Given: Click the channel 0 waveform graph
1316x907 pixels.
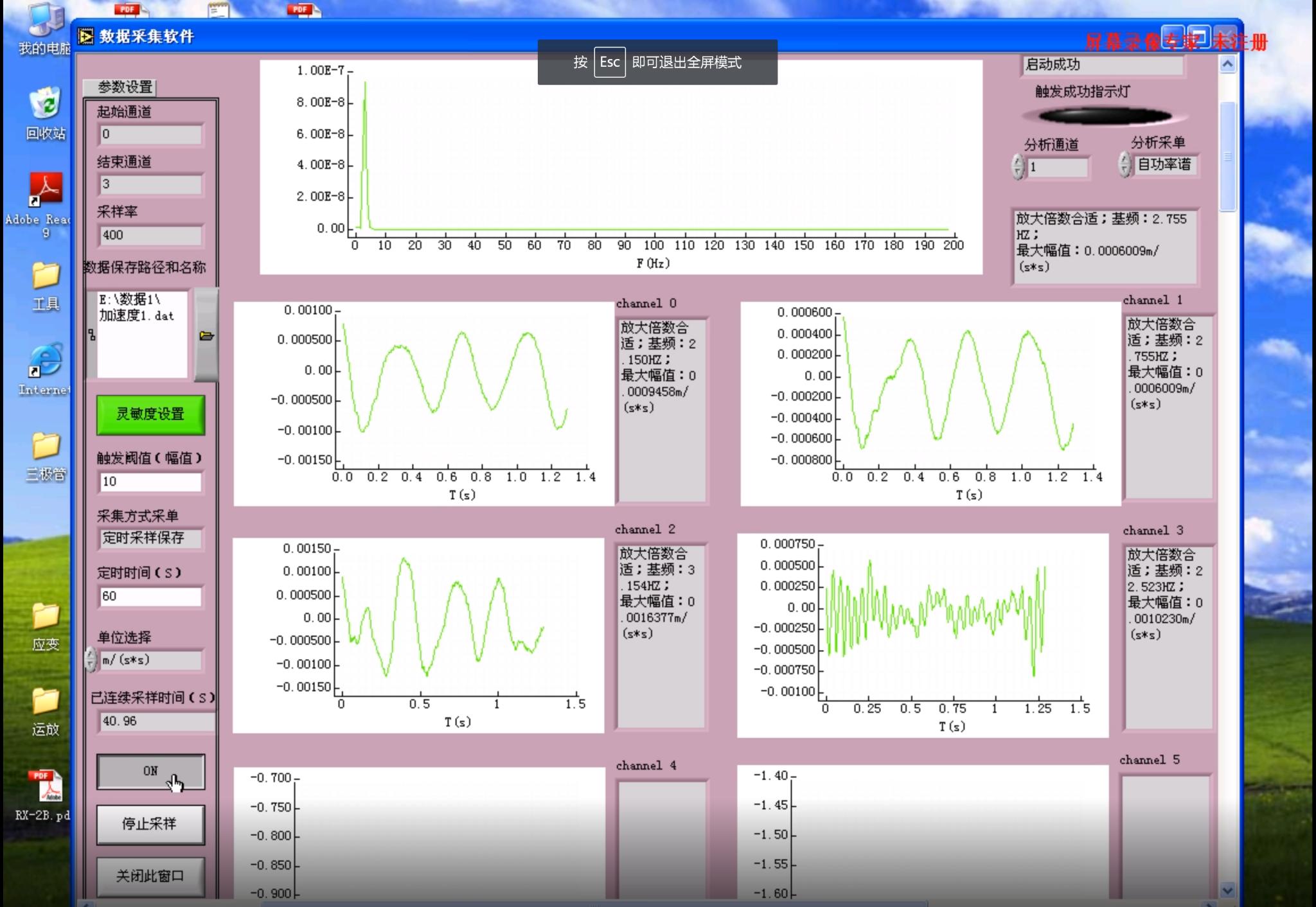Looking at the screenshot, I should pyautogui.click(x=423, y=403).
